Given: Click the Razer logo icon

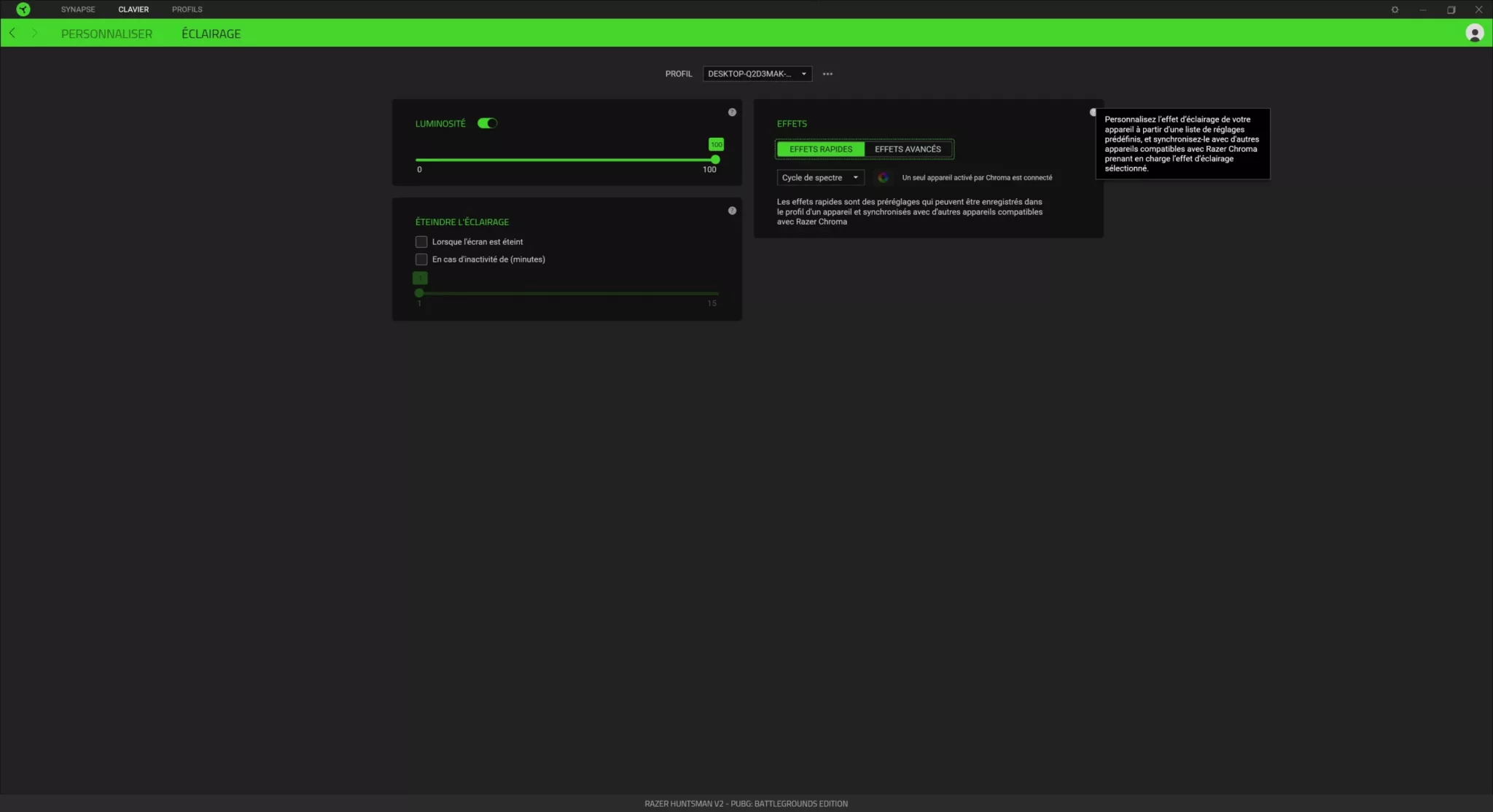Looking at the screenshot, I should [x=22, y=9].
